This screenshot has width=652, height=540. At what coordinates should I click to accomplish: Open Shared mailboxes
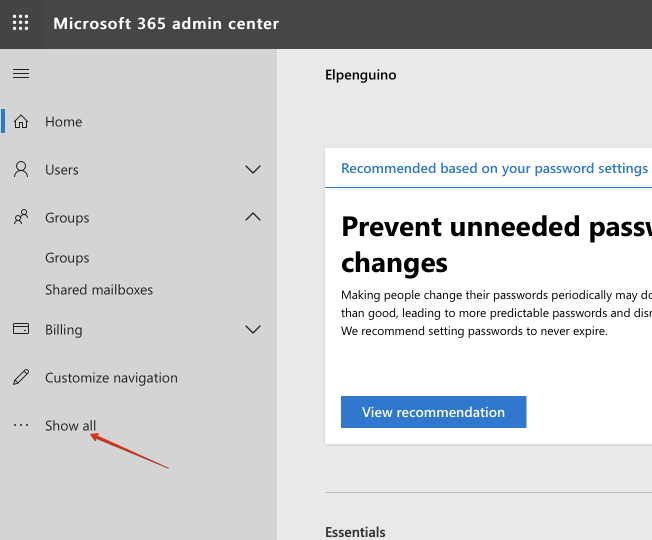(99, 290)
